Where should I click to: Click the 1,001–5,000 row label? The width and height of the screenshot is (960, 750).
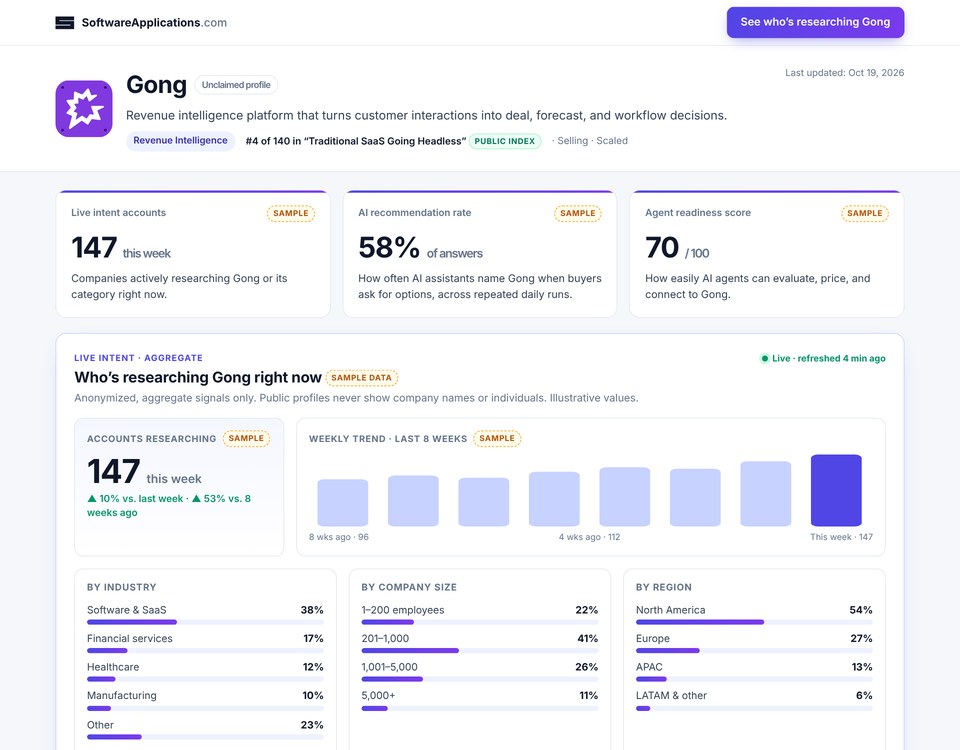389,667
